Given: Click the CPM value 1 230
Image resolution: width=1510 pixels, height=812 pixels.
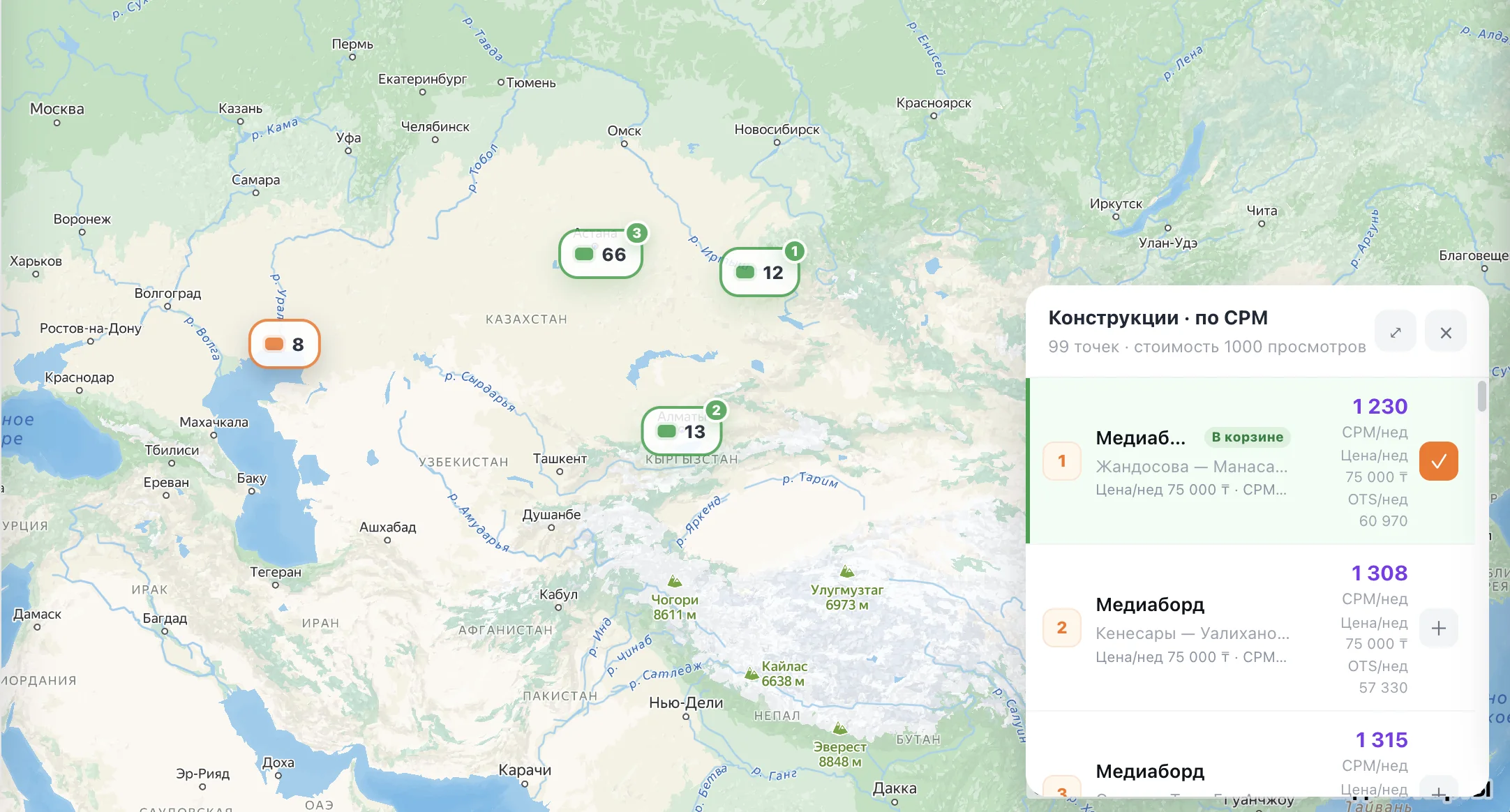Looking at the screenshot, I should coord(1380,406).
